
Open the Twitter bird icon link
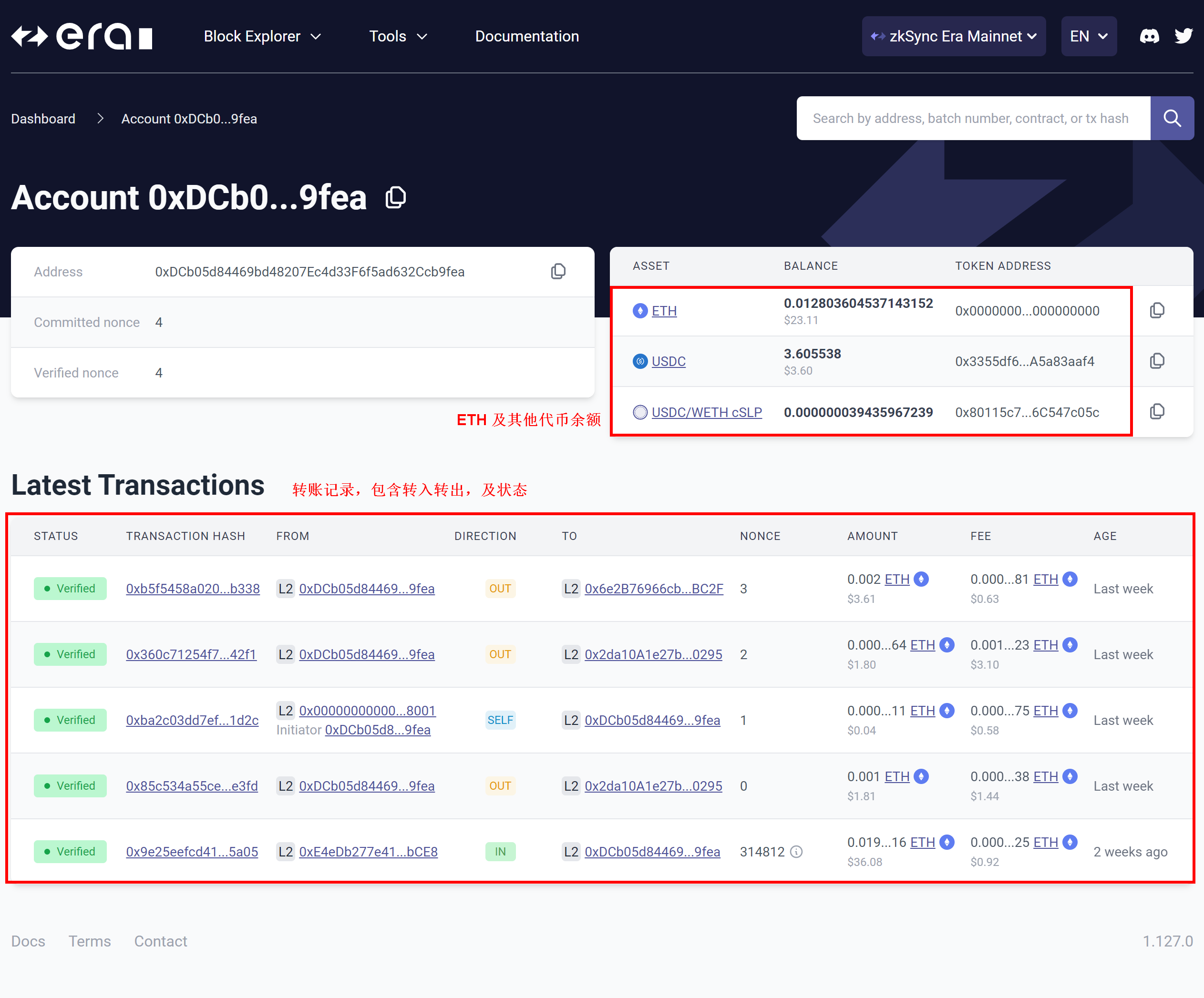pyautogui.click(x=1183, y=37)
